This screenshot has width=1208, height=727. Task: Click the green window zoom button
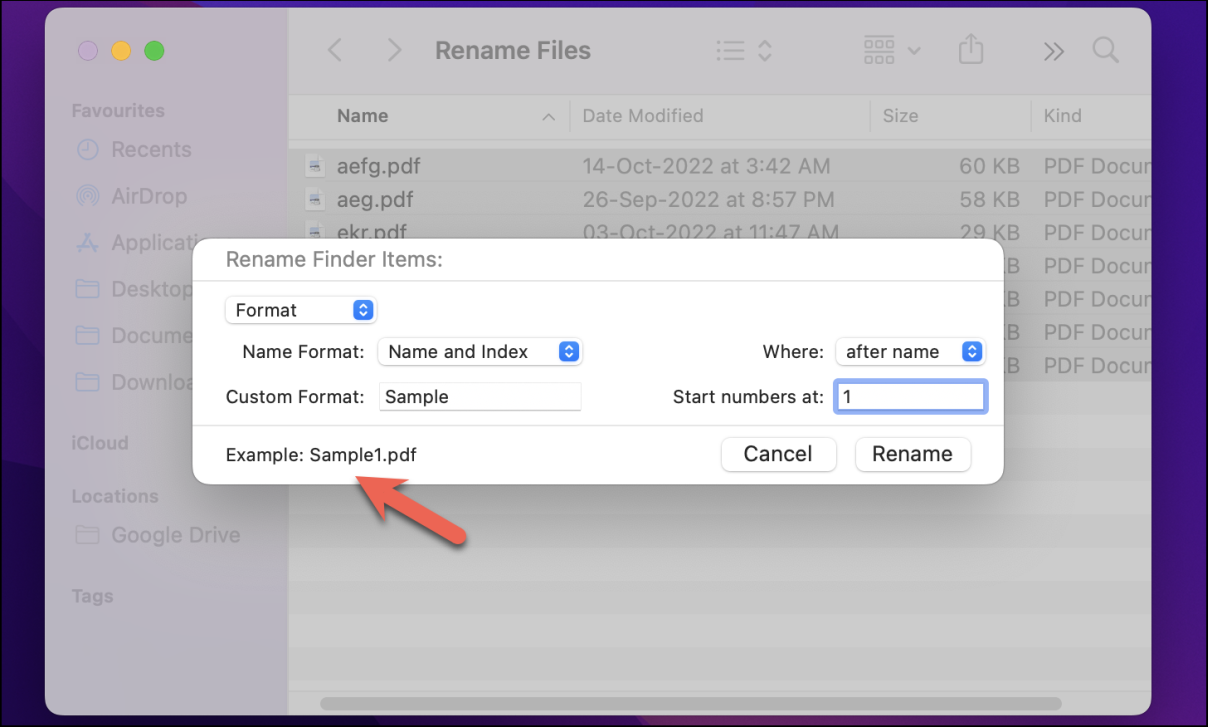(154, 51)
